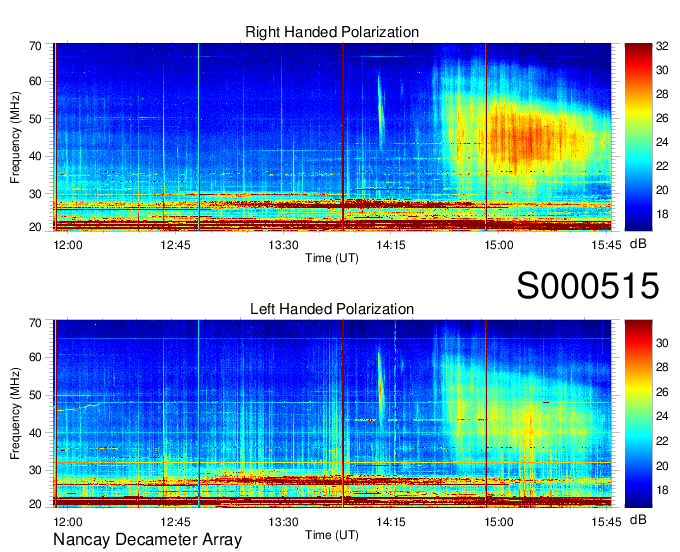The height and width of the screenshot is (552, 680).
Task: Click the "13:30" time tick under the Right Handed plot
Action: [283, 245]
